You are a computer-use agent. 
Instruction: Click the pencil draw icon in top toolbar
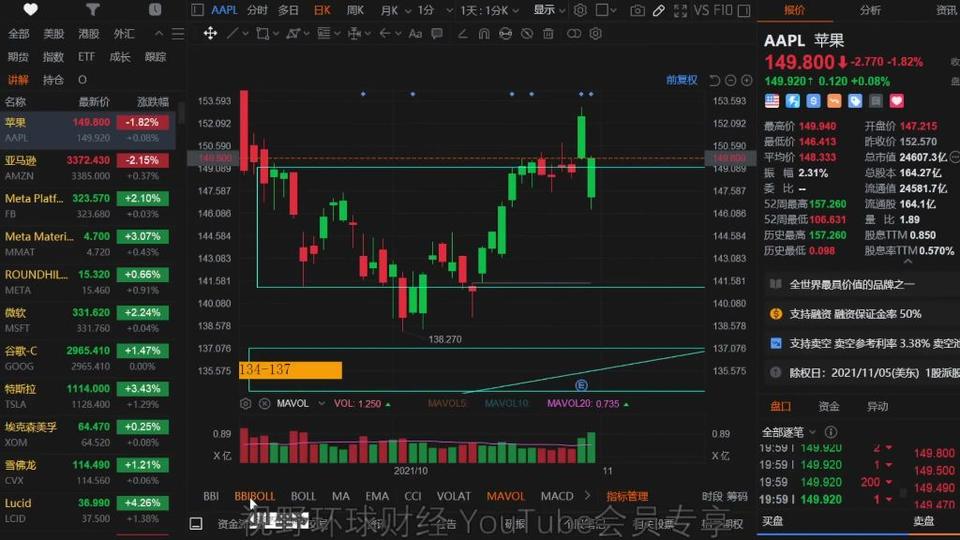659,10
